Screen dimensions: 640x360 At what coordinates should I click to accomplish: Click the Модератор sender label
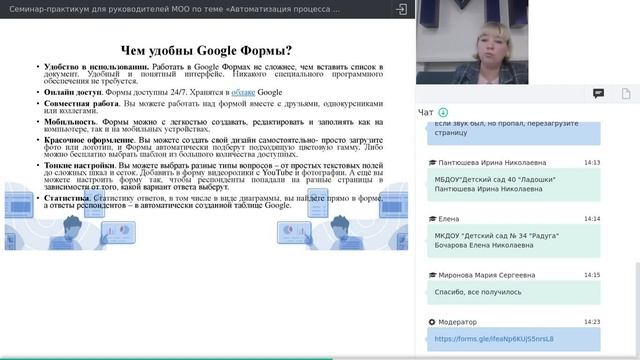click(x=457, y=322)
